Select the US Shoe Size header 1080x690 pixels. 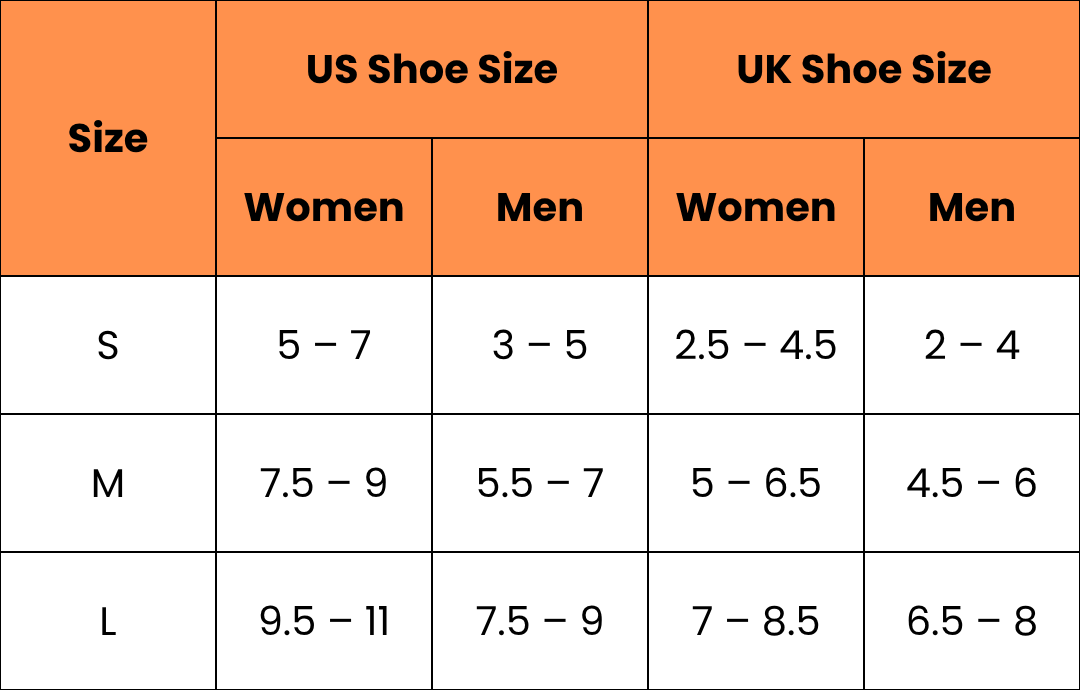click(432, 70)
